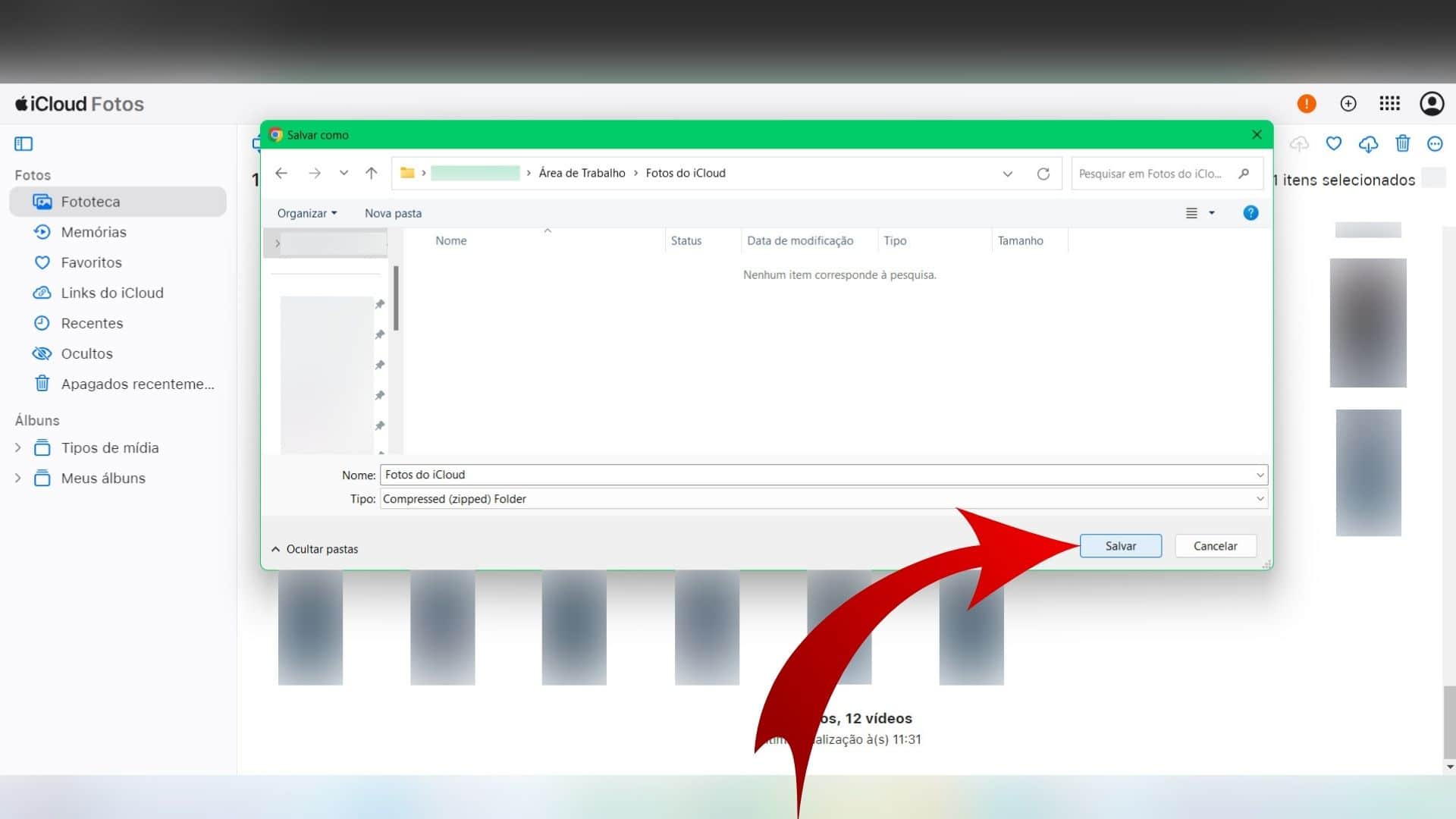This screenshot has width=1456, height=819.
Task: Select Fotos do iCloud in breadcrumb
Action: (686, 173)
